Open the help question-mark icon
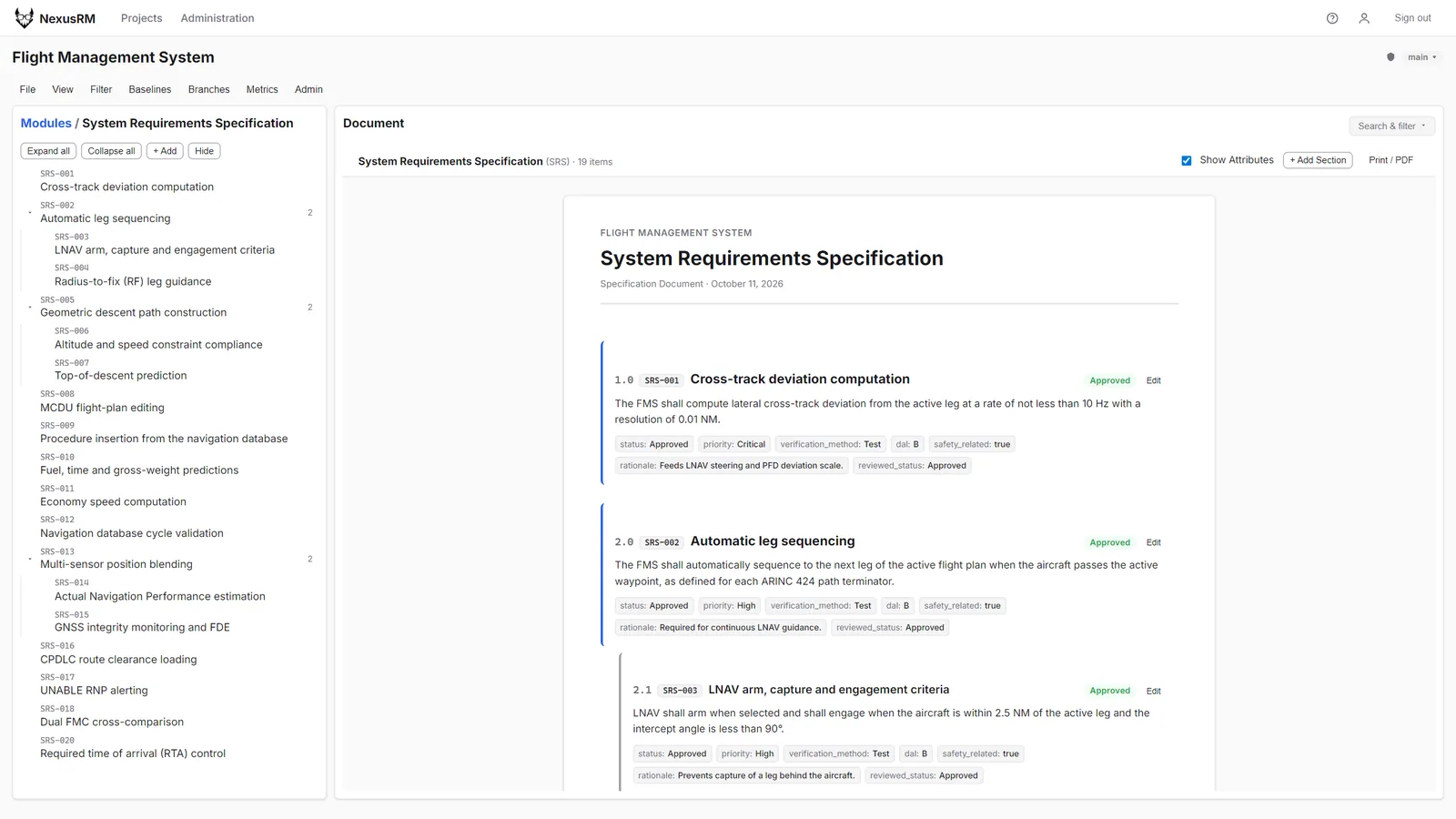Viewport: 1456px width, 819px height. [1332, 18]
